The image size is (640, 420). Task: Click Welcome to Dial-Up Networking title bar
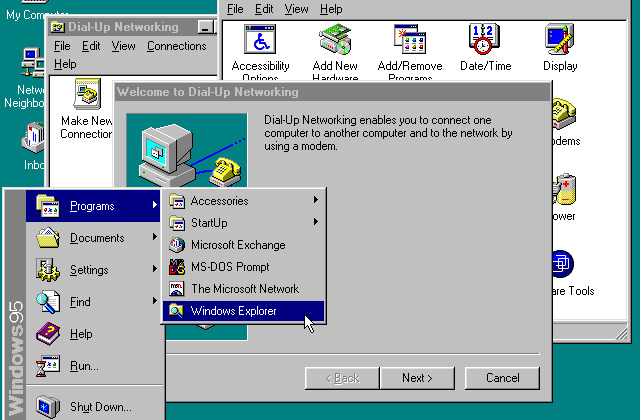333,92
